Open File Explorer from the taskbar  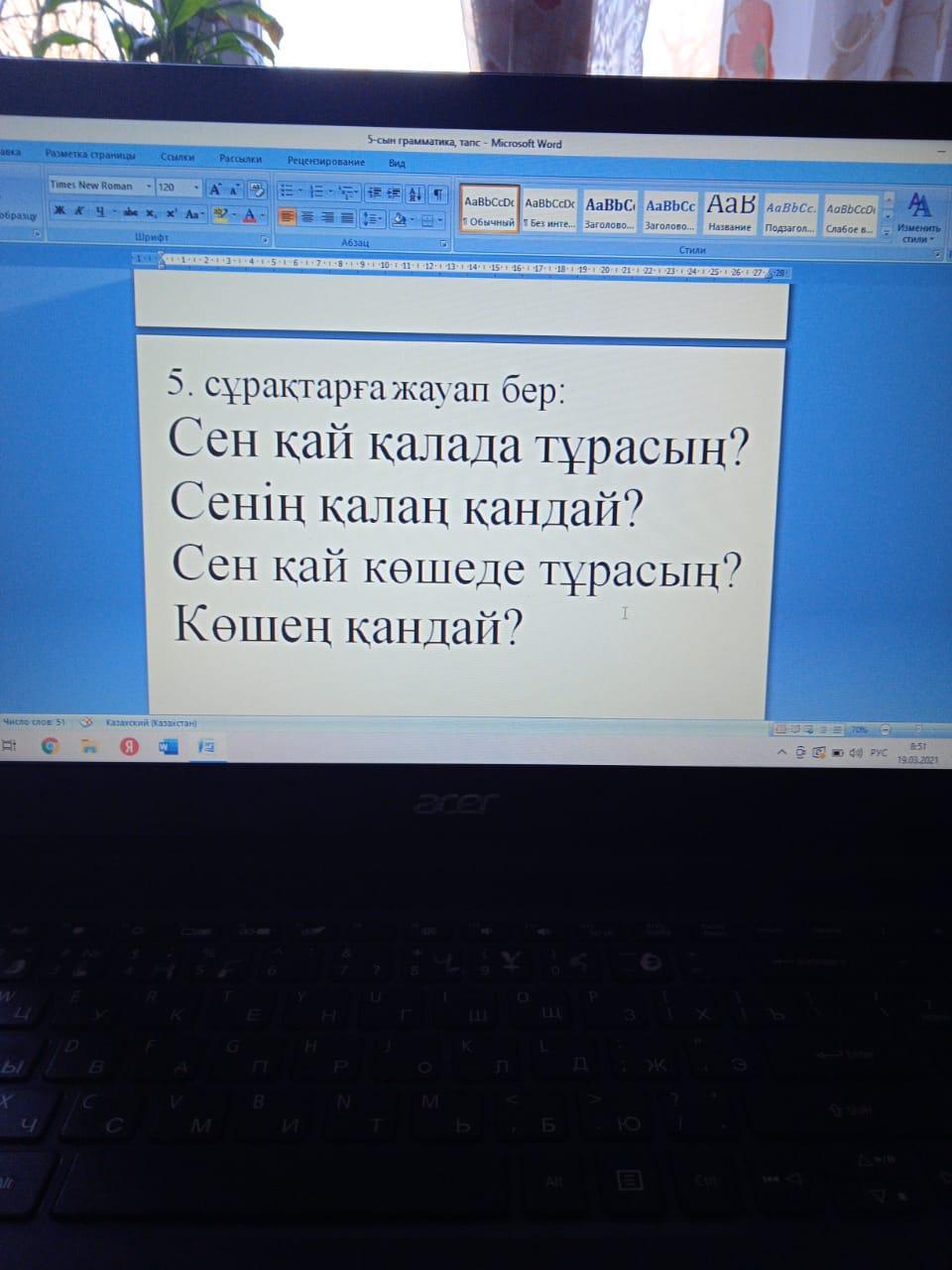pos(89,746)
